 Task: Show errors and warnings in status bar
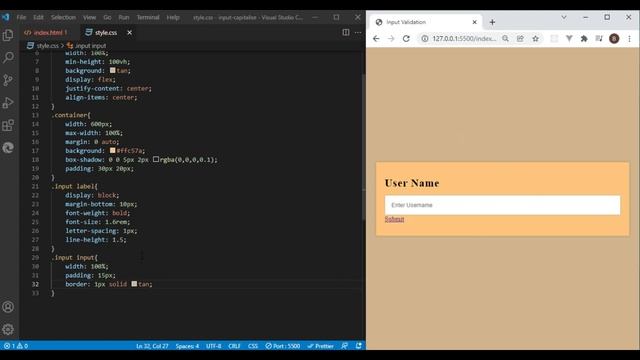(16, 346)
